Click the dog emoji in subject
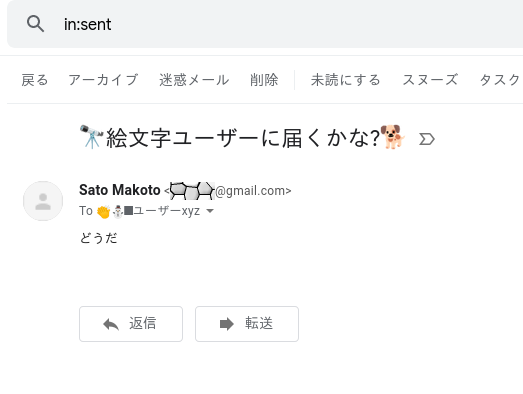The width and height of the screenshot is (523, 394). [393, 137]
